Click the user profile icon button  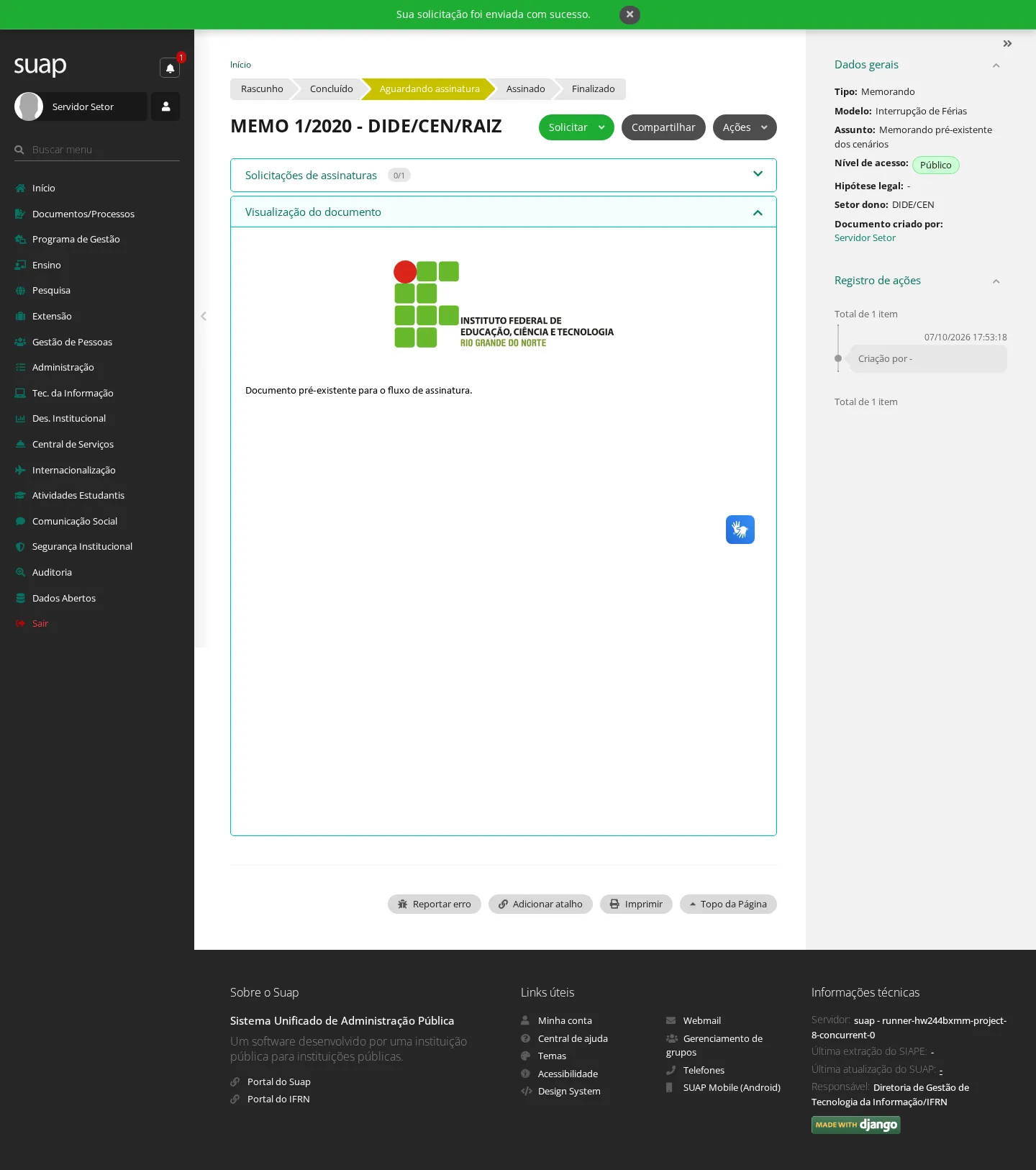click(x=165, y=106)
